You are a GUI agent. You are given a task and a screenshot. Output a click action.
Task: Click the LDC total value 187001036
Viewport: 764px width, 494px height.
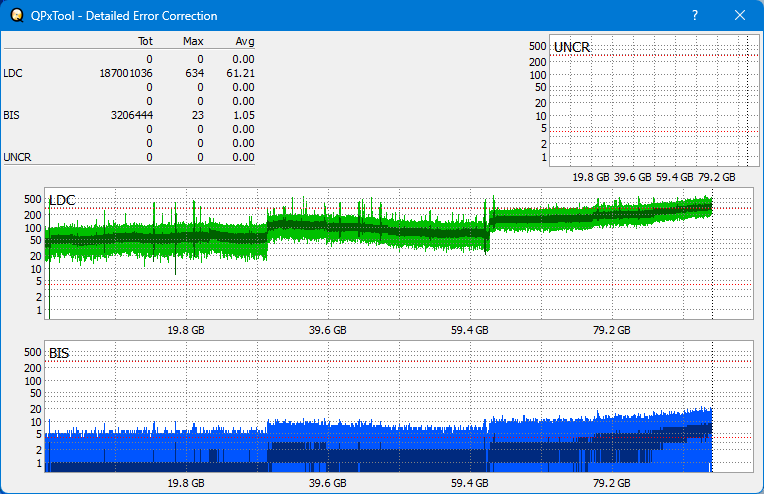tap(126, 73)
